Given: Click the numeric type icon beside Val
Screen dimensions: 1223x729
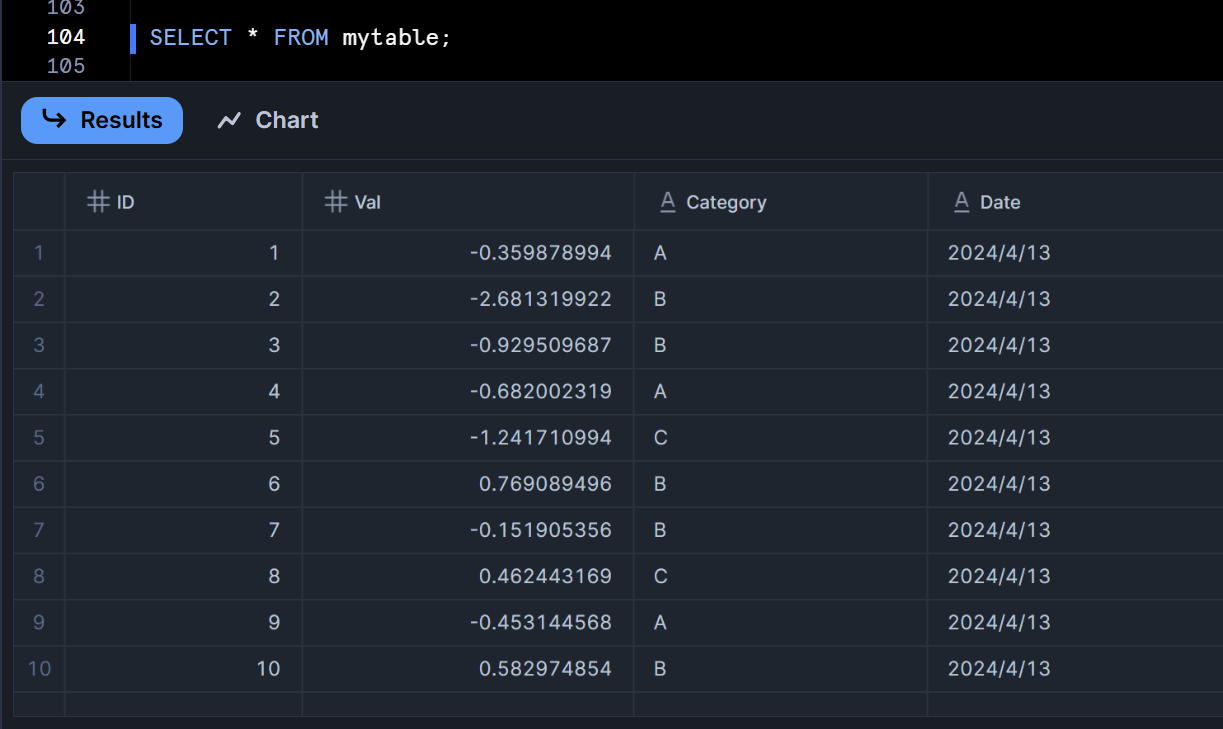Looking at the screenshot, I should click(336, 202).
